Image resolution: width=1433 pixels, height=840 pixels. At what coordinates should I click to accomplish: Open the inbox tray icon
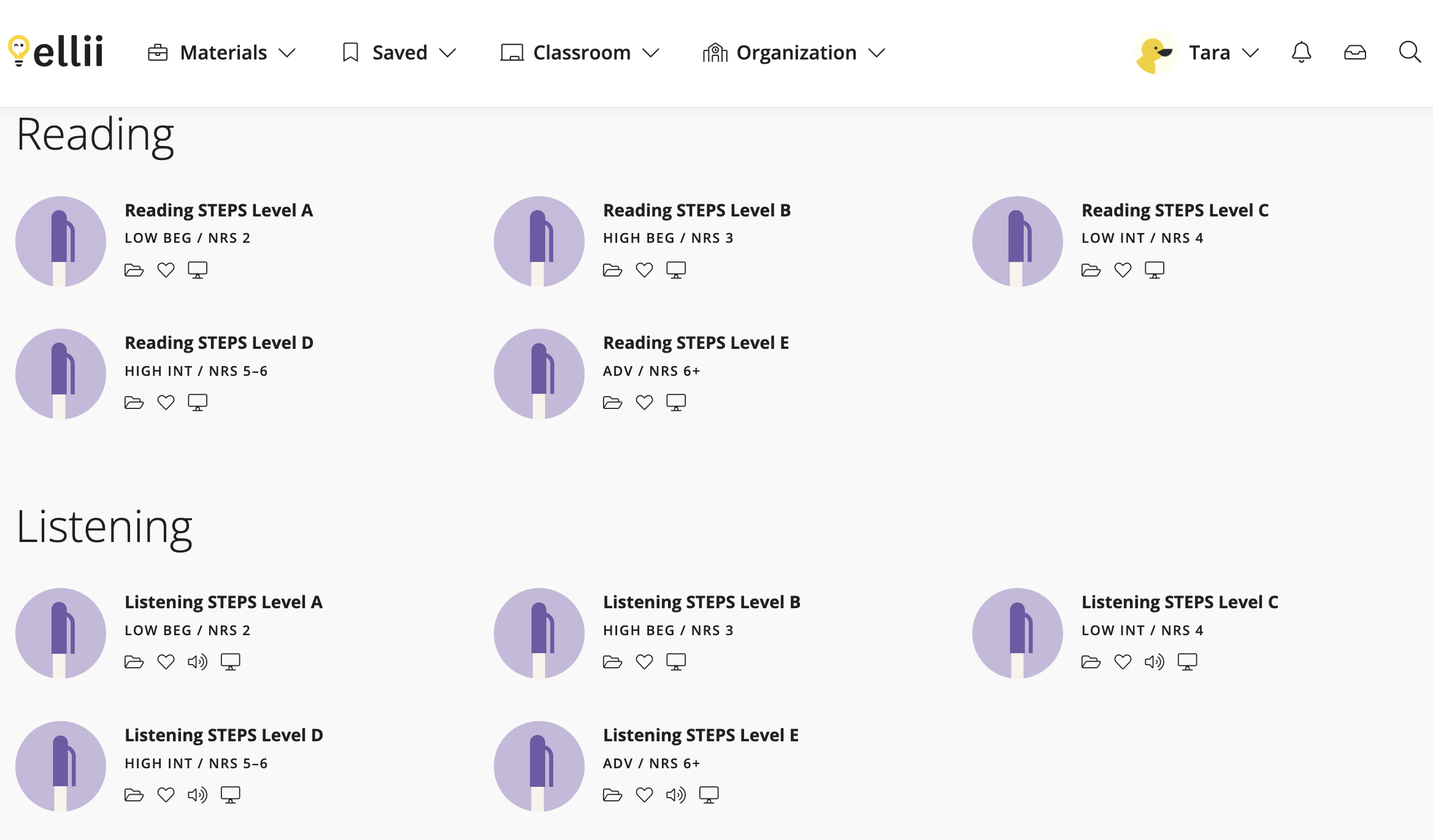(1355, 53)
